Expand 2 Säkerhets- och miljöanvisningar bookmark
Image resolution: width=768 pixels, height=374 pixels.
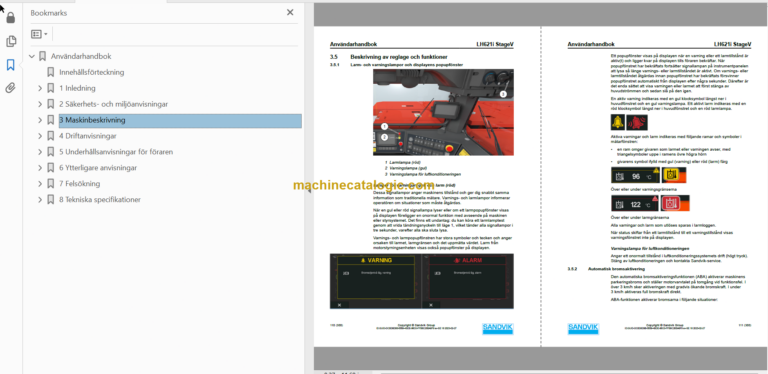pos(40,104)
